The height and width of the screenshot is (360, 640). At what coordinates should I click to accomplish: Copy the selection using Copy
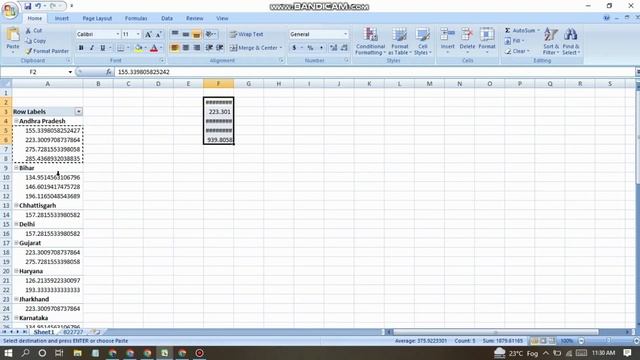tap(35, 41)
